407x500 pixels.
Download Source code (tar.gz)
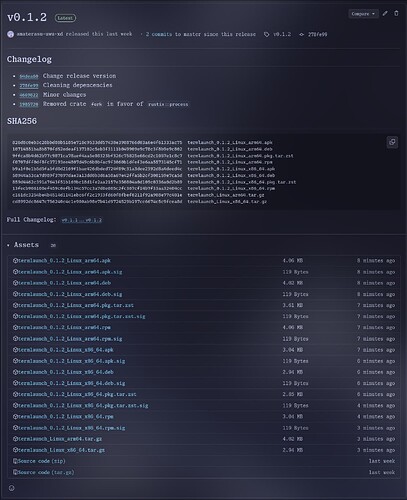46,472
